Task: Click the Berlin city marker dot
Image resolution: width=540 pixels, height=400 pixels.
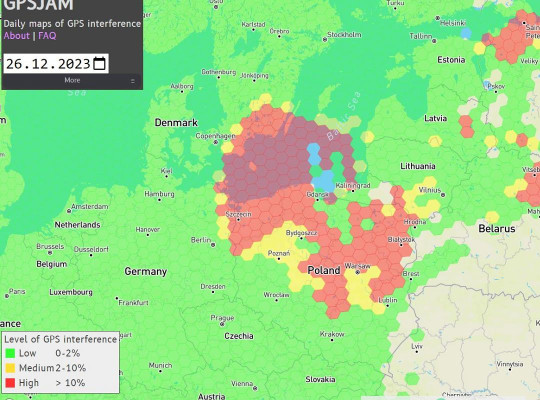Action: click(x=213, y=245)
